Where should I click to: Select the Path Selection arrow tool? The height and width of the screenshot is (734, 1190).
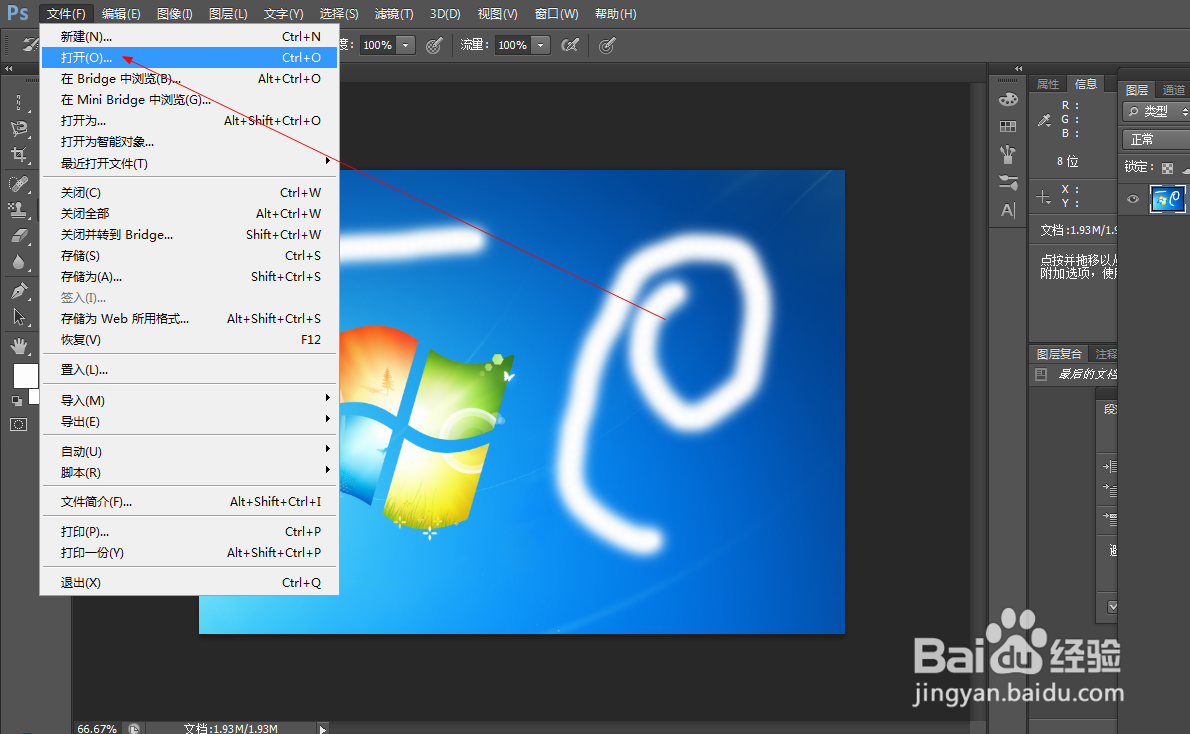tap(19, 317)
